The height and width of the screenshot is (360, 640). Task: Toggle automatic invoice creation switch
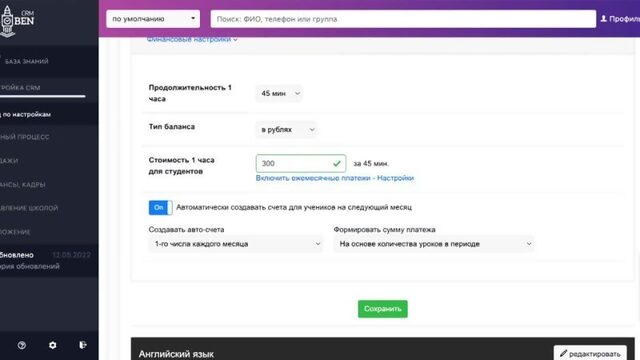160,207
